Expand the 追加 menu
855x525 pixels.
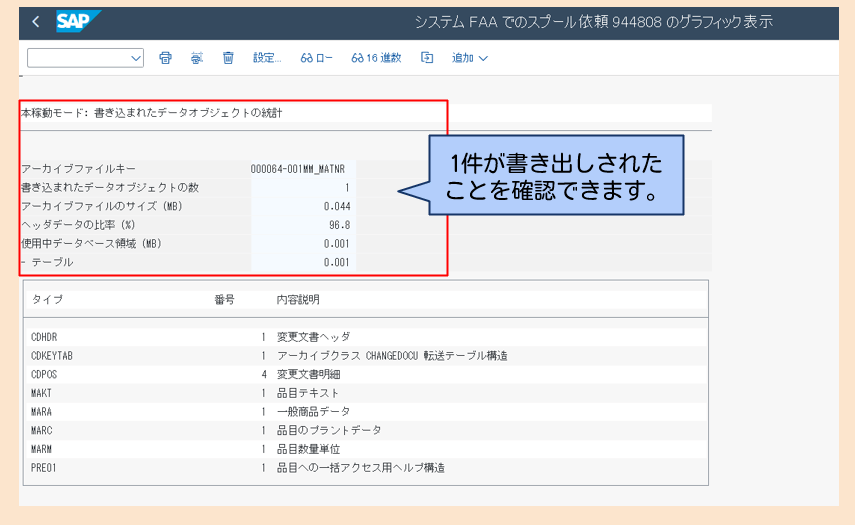[x=469, y=58]
